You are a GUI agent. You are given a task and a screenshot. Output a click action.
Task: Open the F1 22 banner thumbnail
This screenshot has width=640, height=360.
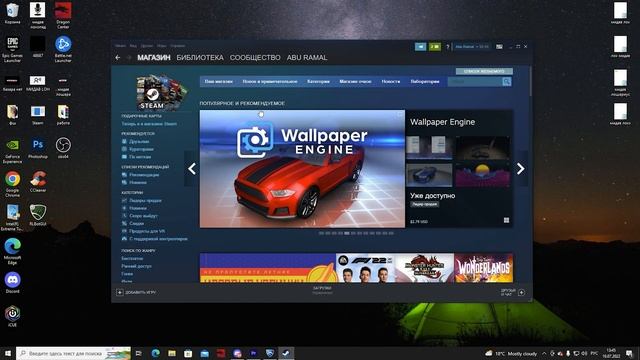(x=365, y=268)
